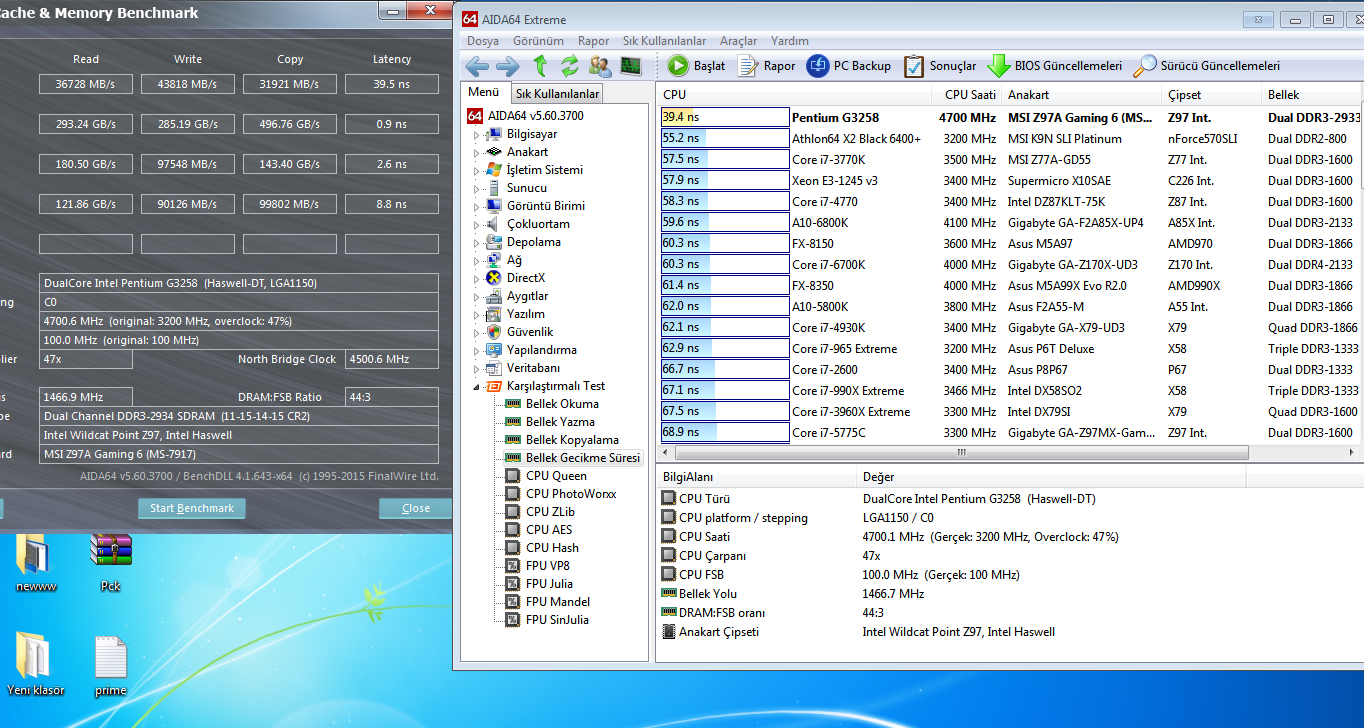Open the Rapor report toolbar button

point(767,66)
